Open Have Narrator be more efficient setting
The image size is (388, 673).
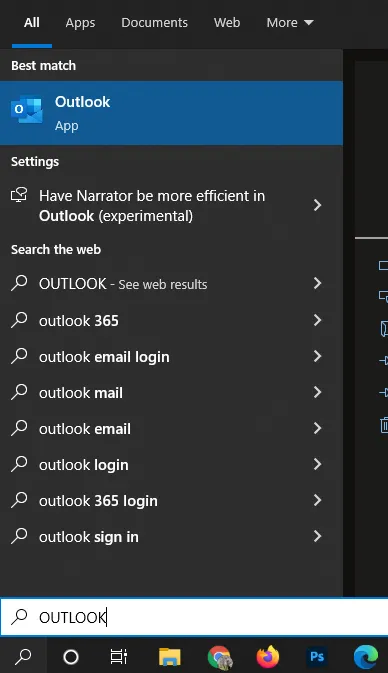(x=171, y=206)
